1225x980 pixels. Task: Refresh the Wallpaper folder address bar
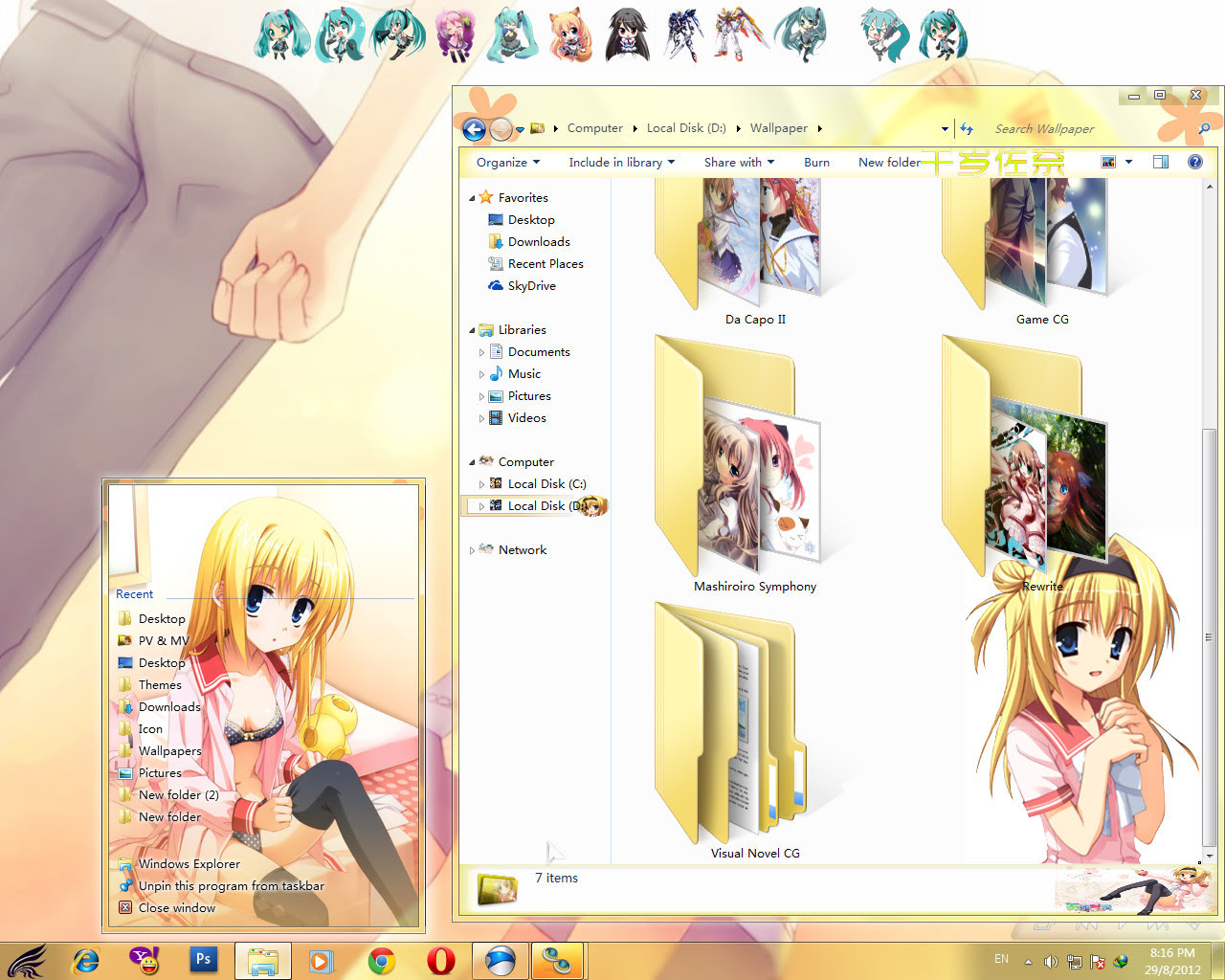pos(967,128)
